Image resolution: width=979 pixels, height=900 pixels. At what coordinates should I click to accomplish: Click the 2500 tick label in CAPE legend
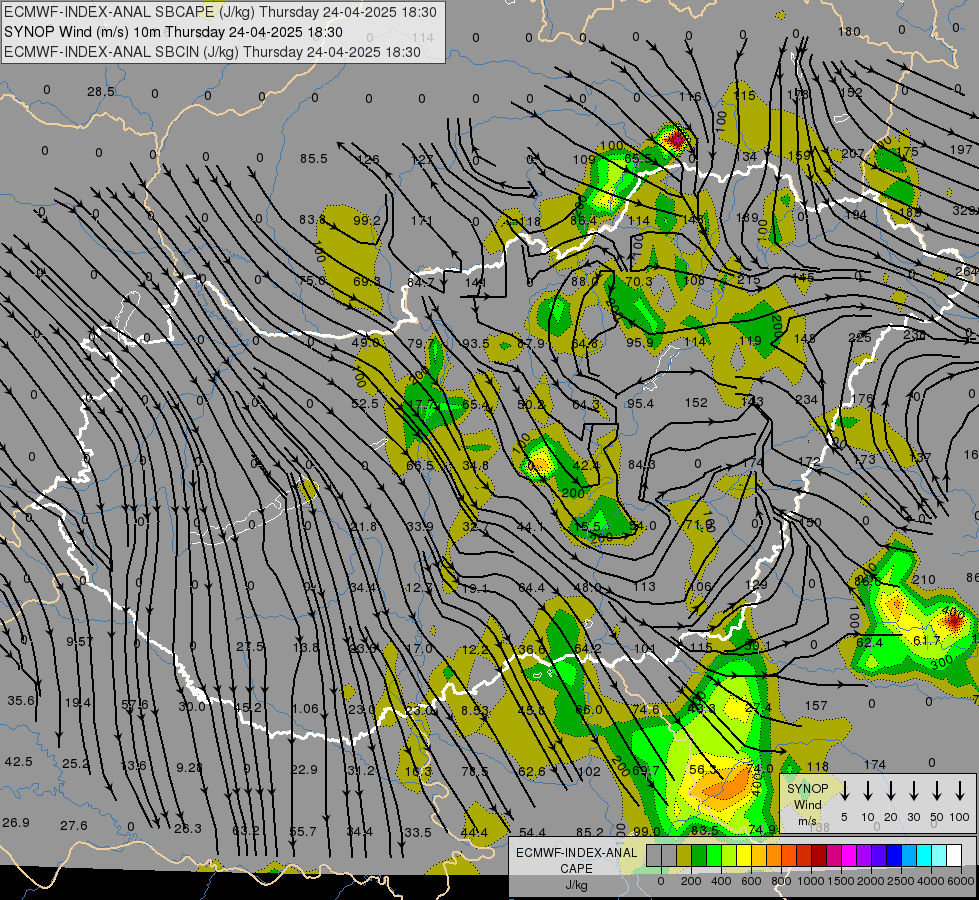pyautogui.click(x=901, y=881)
